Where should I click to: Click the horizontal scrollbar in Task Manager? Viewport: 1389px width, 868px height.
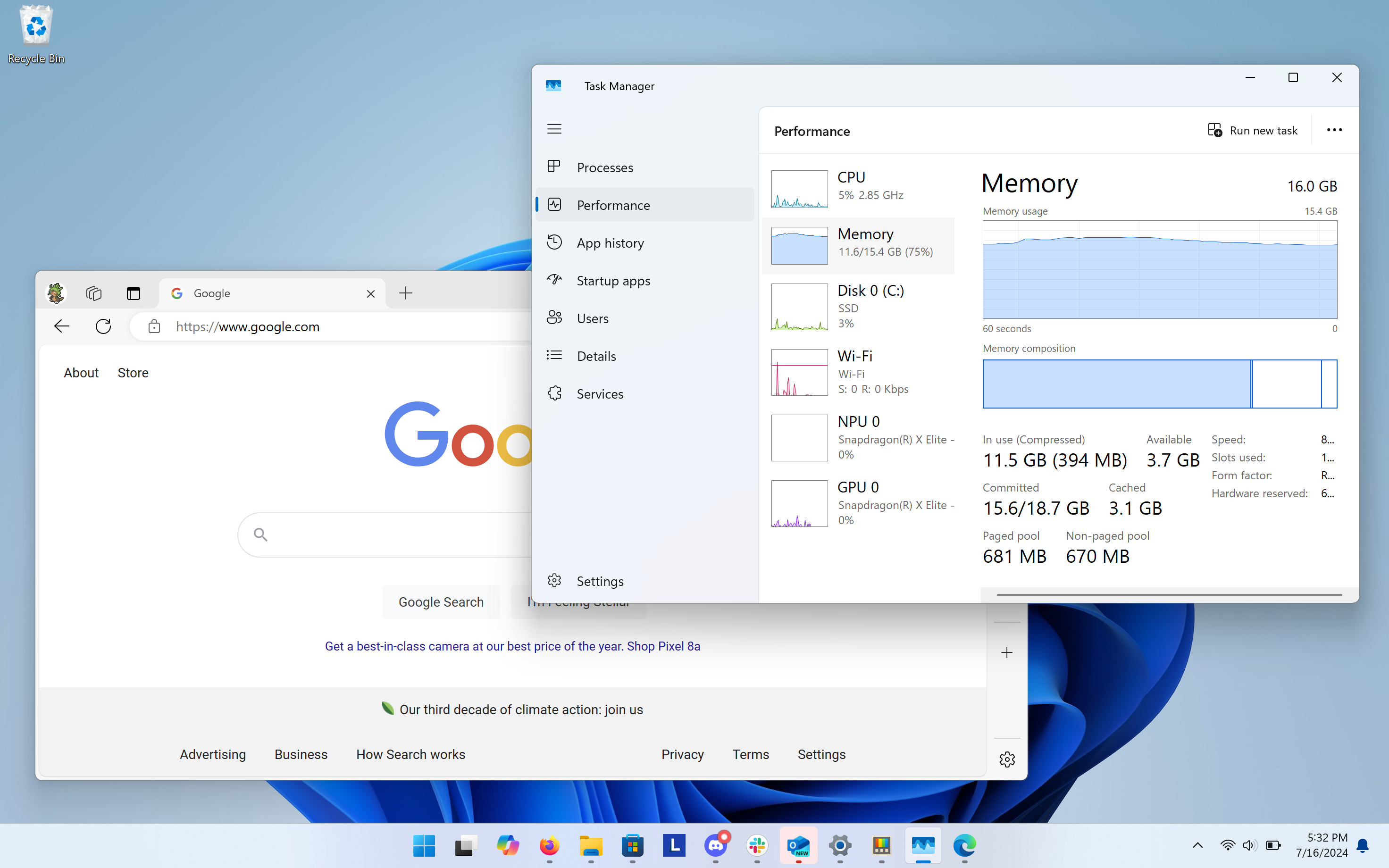[1169, 595]
